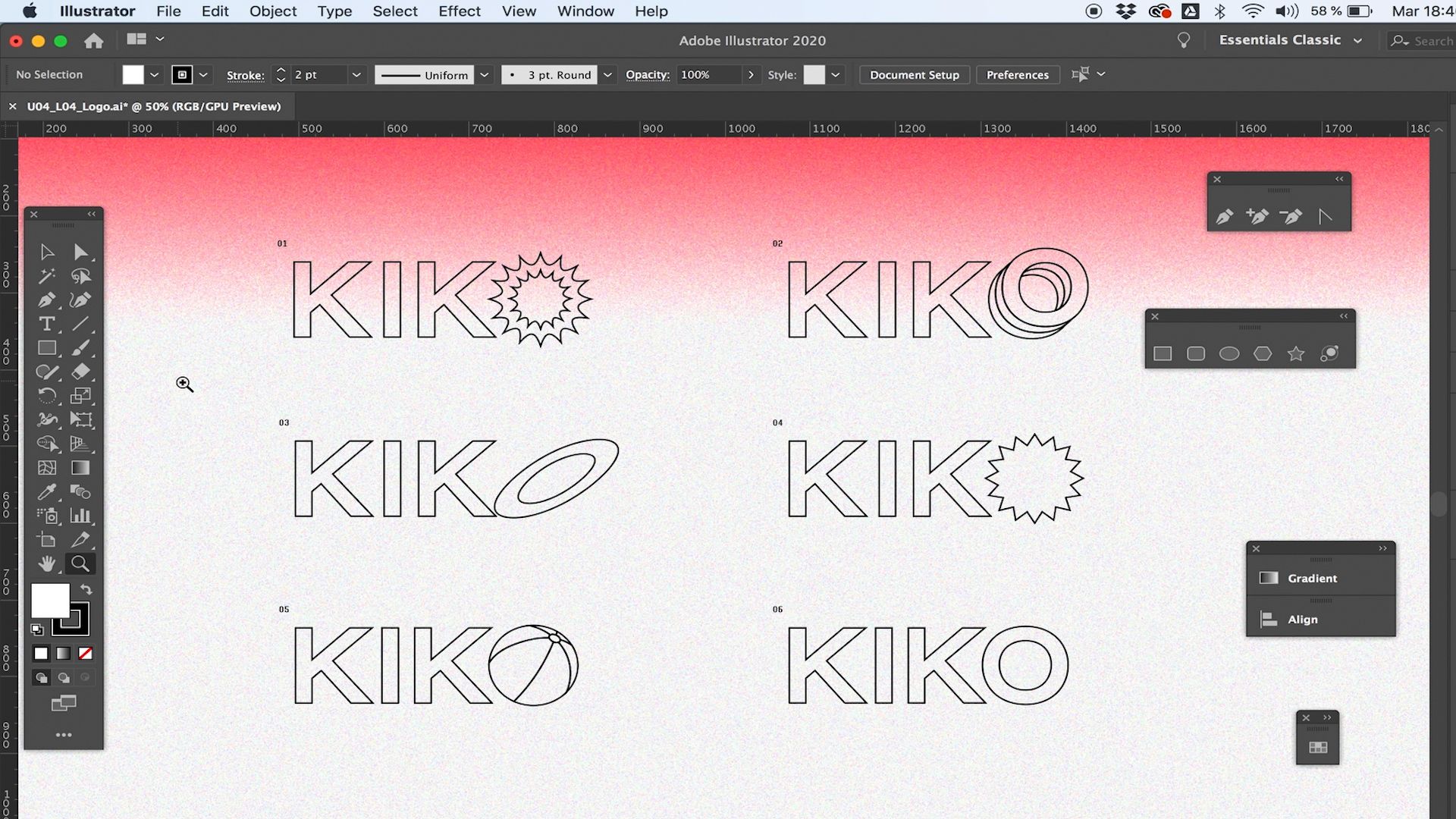Switch to U04_L04_Logo.ai document tab
This screenshot has width=1456, height=819.
154,106
